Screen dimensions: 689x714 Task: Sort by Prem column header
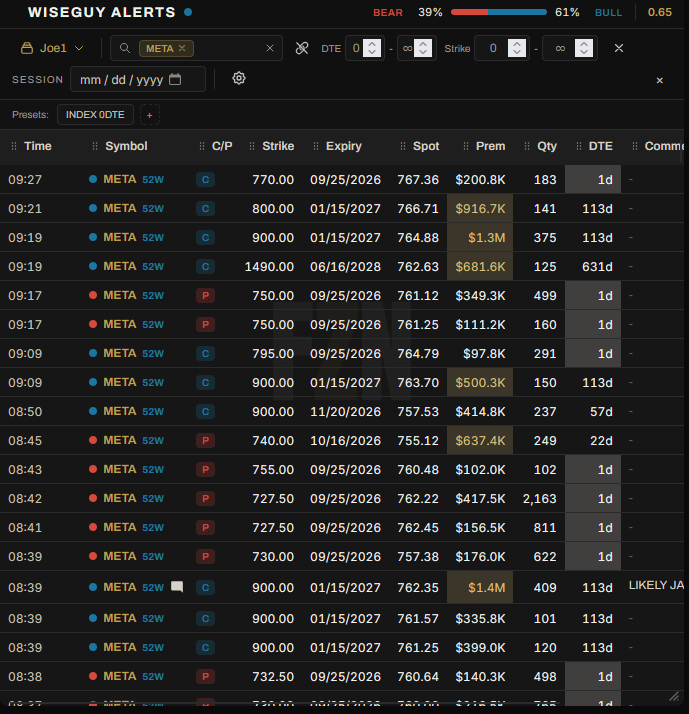click(x=490, y=146)
